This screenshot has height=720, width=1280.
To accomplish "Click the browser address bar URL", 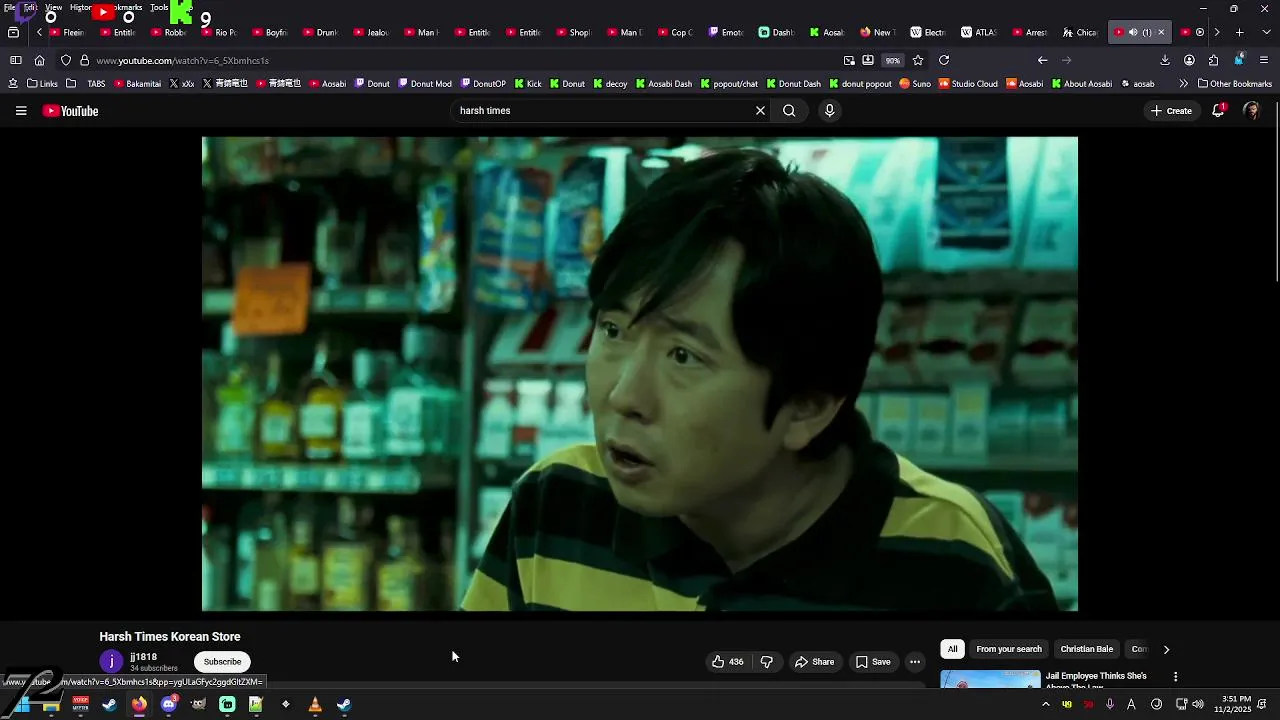I will pyautogui.click(x=182, y=60).
